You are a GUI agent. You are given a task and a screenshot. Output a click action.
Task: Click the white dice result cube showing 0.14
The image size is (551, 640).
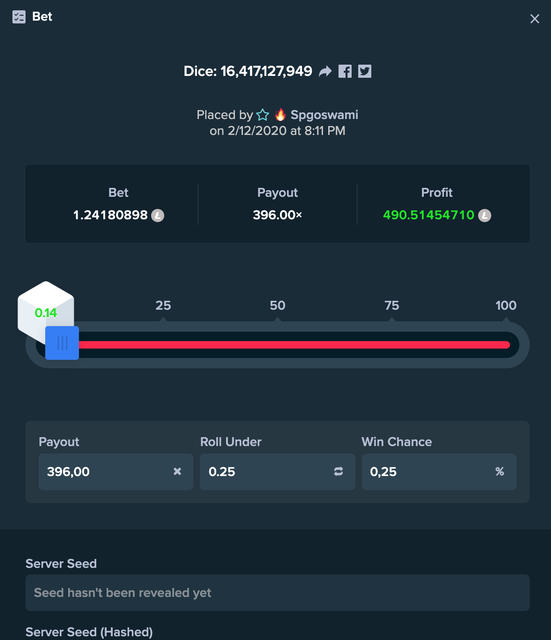pos(46,309)
